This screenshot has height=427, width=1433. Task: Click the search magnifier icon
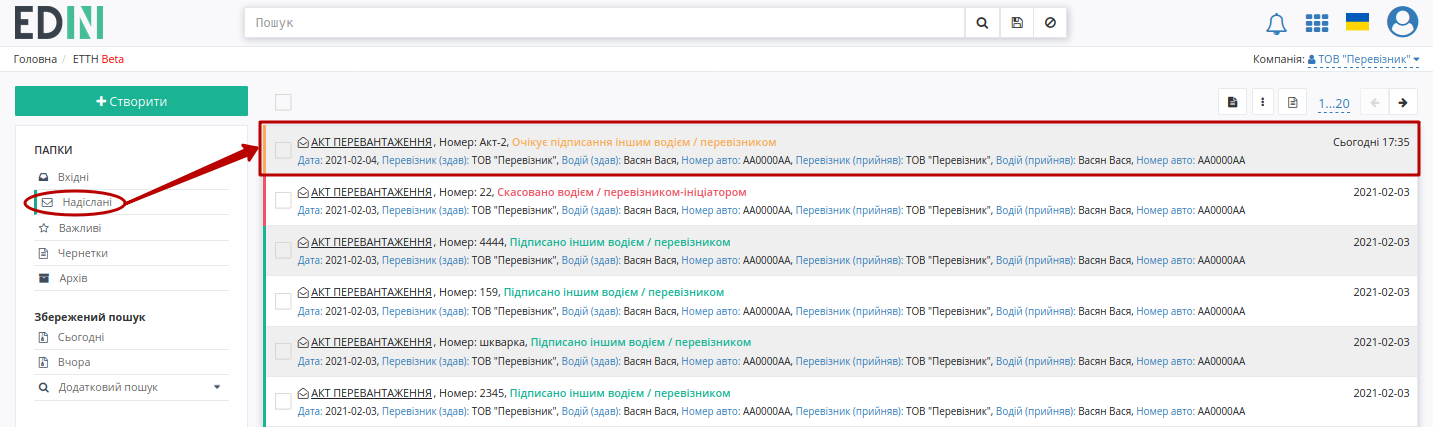[x=982, y=22]
